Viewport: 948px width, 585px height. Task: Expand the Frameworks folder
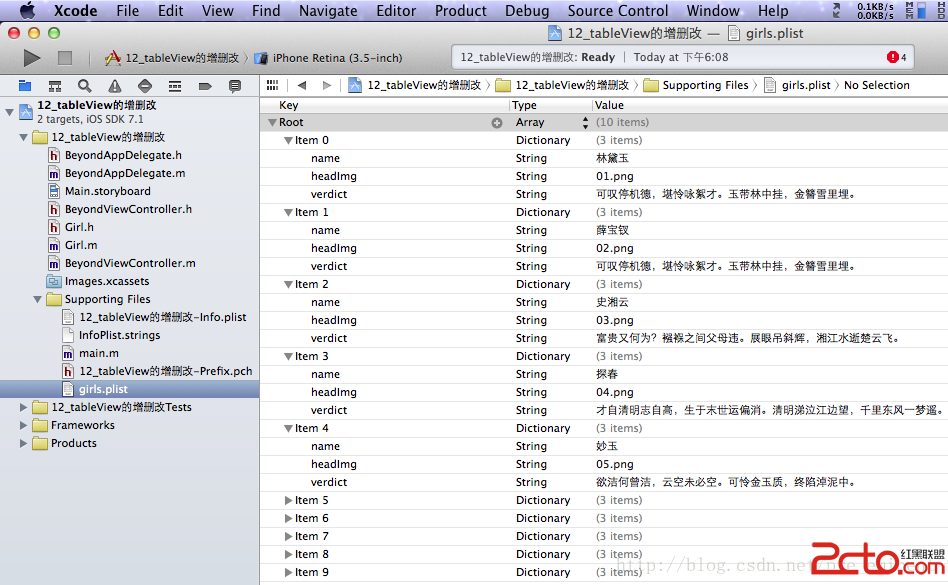(24, 425)
